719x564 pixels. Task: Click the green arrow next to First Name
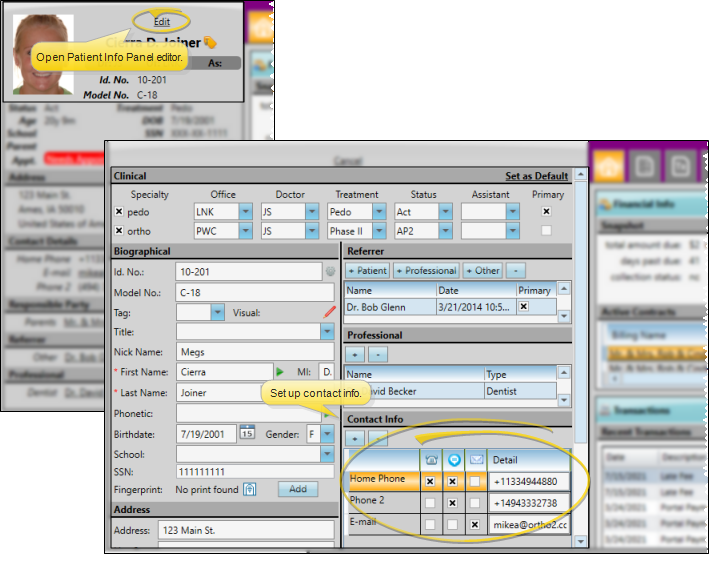(280, 372)
